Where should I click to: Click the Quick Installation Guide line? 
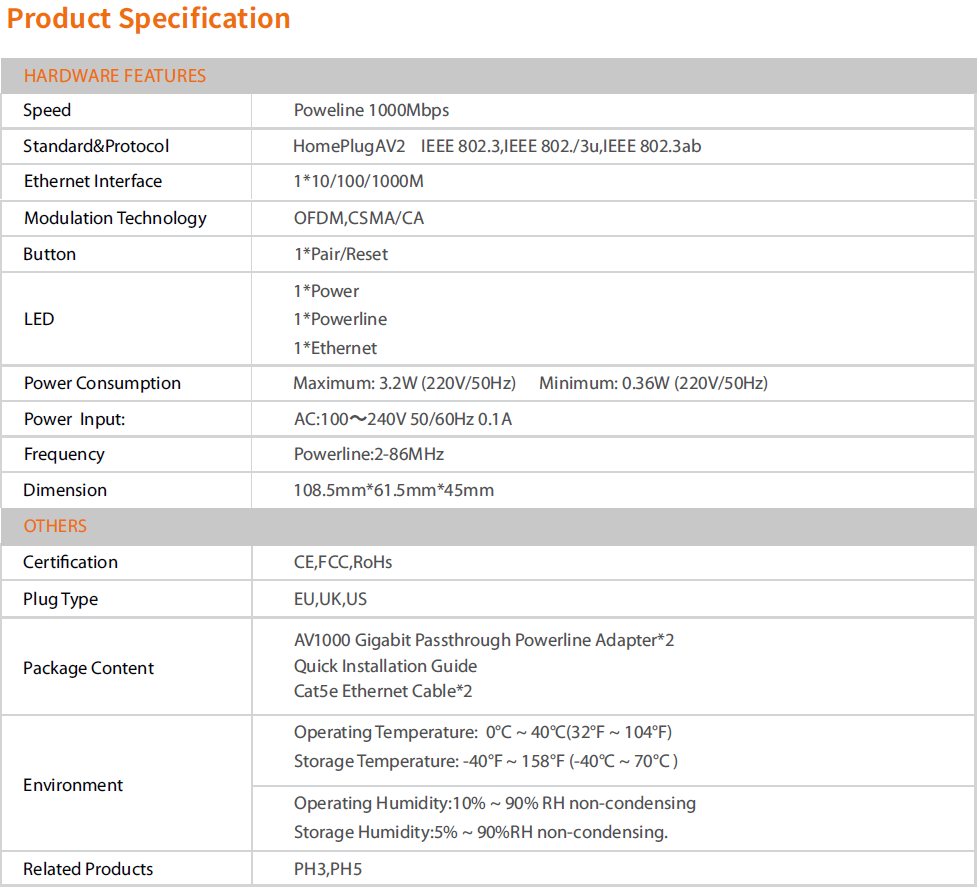pyautogui.click(x=385, y=666)
